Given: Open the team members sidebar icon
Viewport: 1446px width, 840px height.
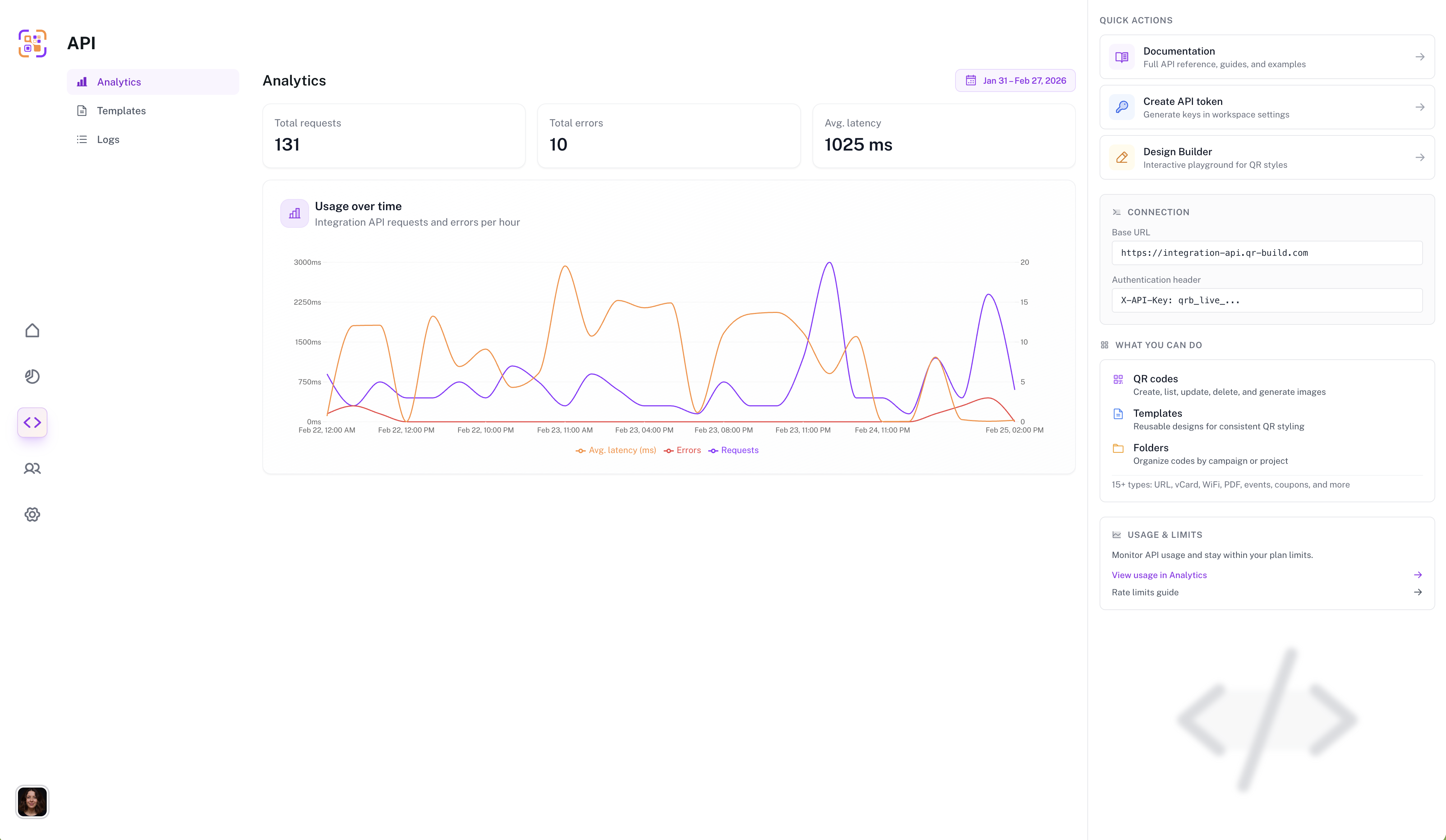Looking at the screenshot, I should 32,469.
